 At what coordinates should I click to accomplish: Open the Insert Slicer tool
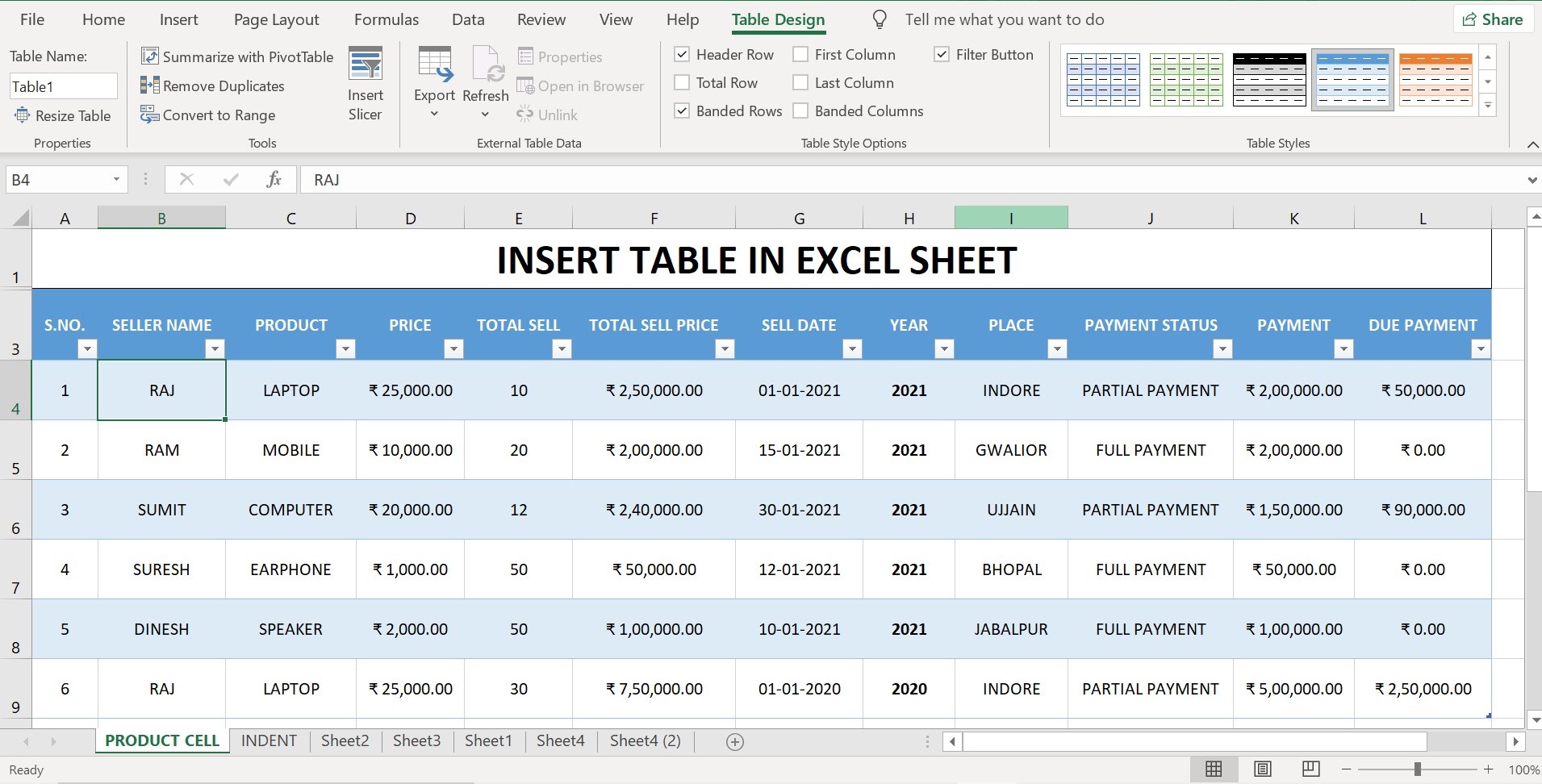click(x=365, y=84)
